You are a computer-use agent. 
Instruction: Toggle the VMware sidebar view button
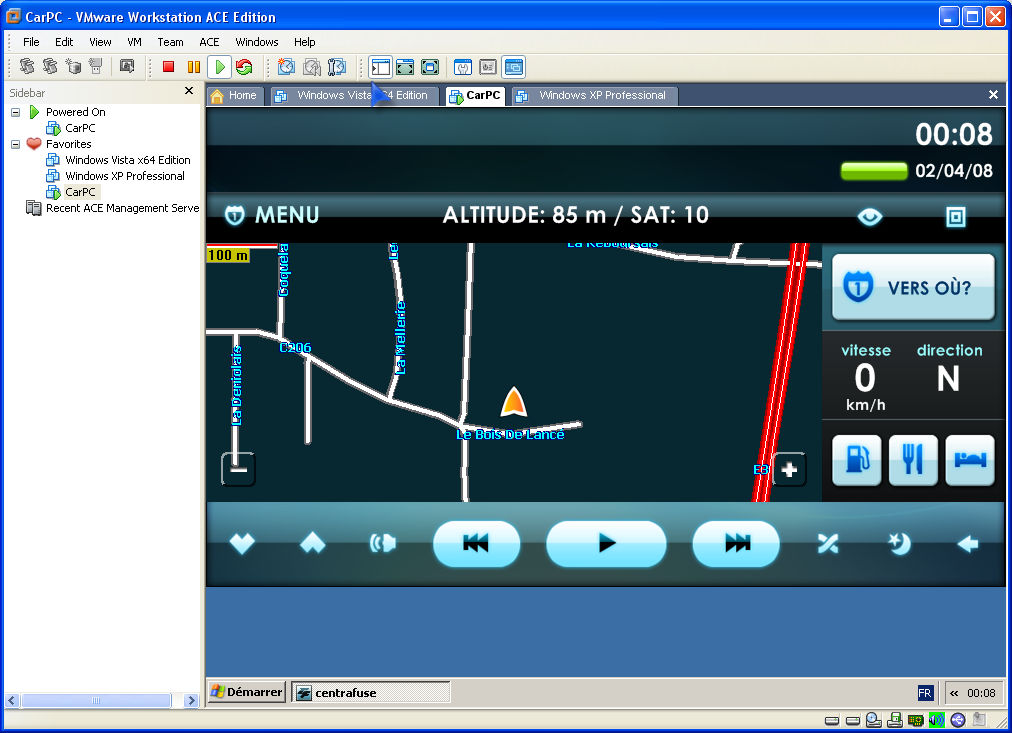tap(380, 67)
